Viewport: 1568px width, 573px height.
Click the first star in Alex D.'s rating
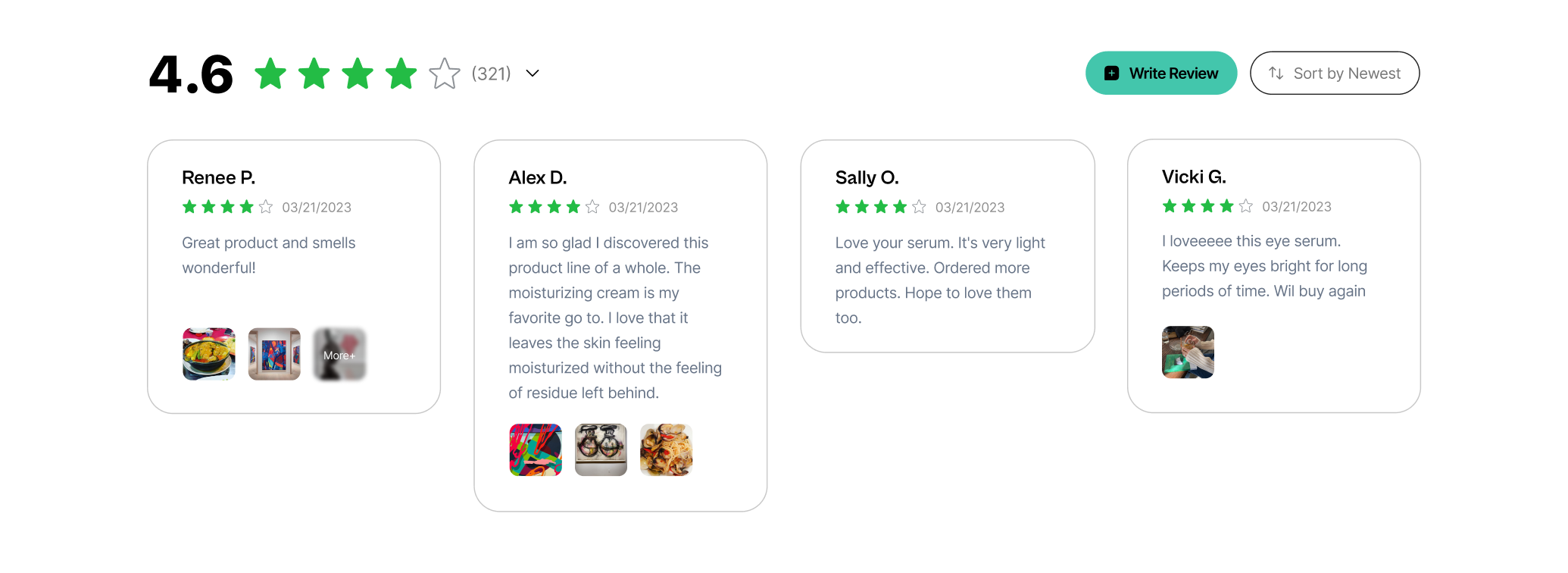point(517,207)
